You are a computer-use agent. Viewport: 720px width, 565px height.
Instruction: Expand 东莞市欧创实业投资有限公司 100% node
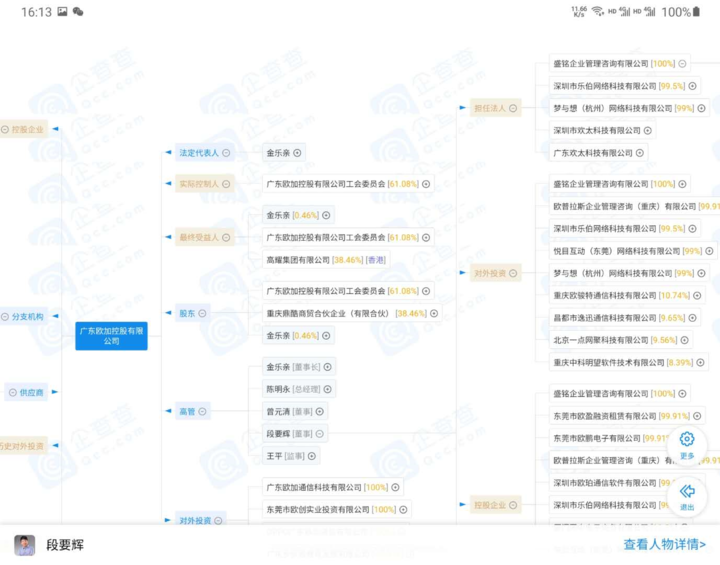[x=403, y=509]
